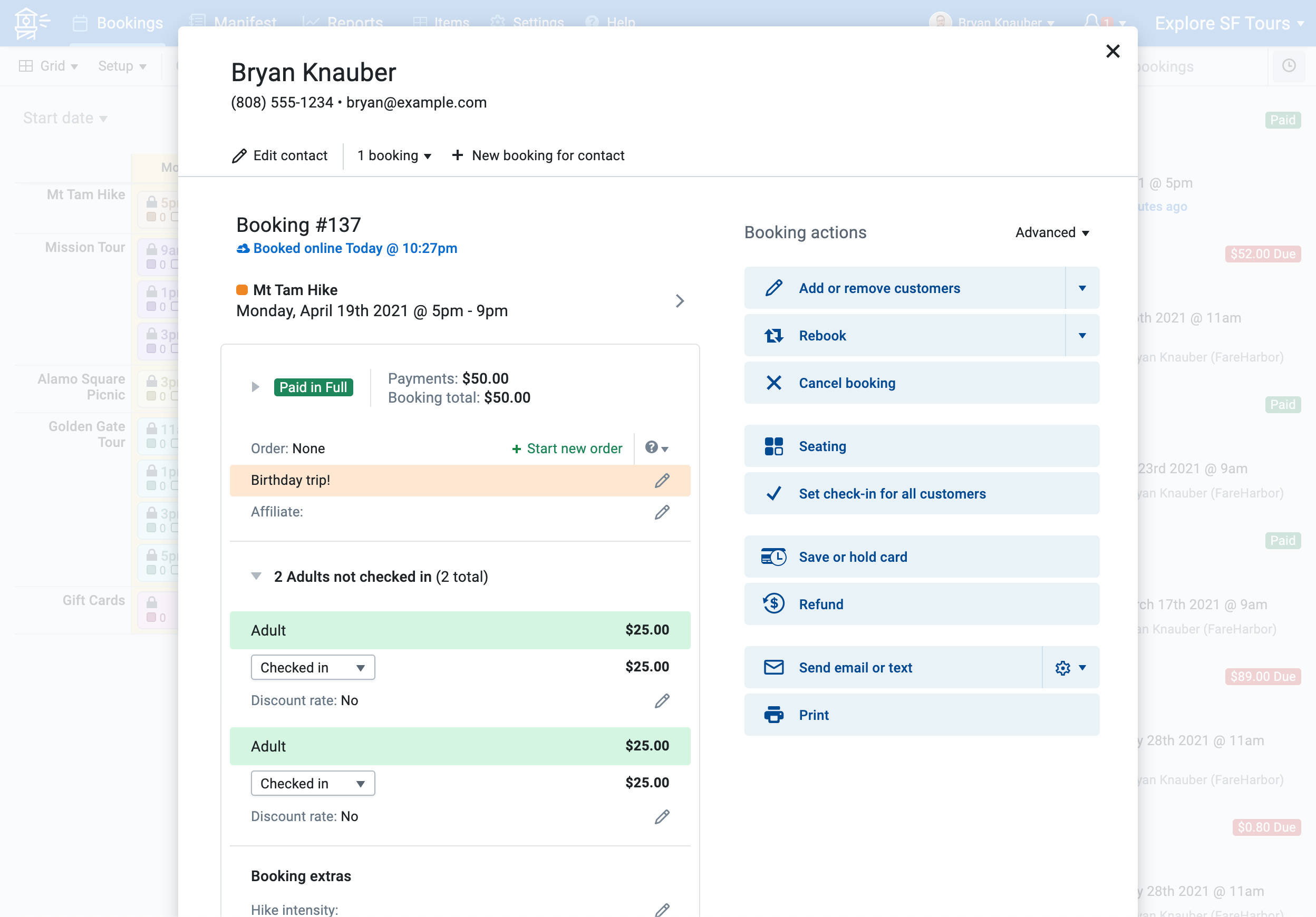Click the first green Adult row
Viewport: 1316px width, 917px height.
(x=460, y=630)
